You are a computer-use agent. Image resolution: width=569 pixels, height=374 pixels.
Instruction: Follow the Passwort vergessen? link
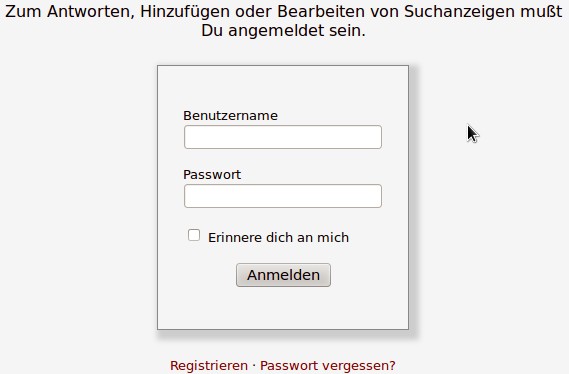pos(328,365)
